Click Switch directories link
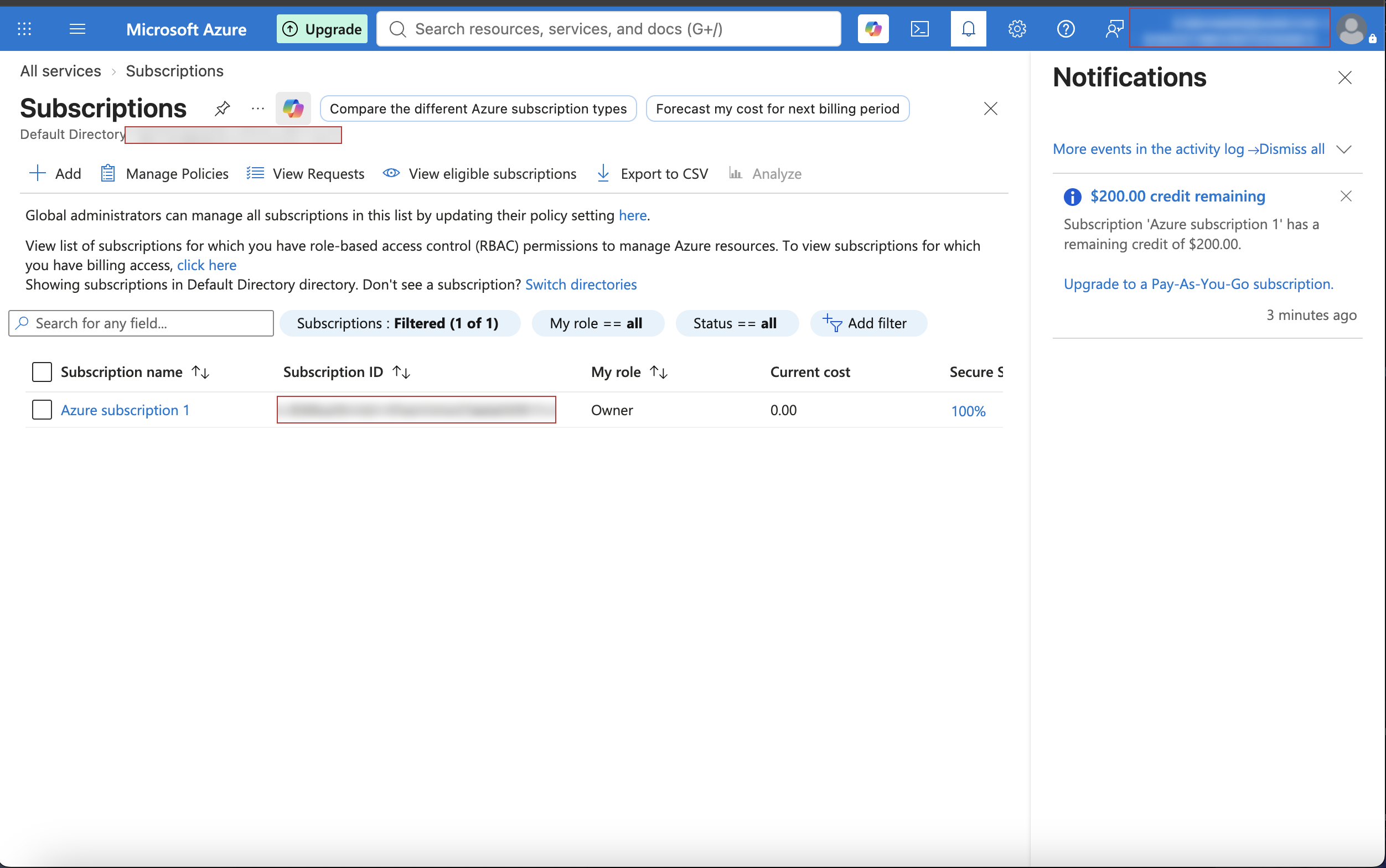The height and width of the screenshot is (868, 1386). [x=581, y=285]
